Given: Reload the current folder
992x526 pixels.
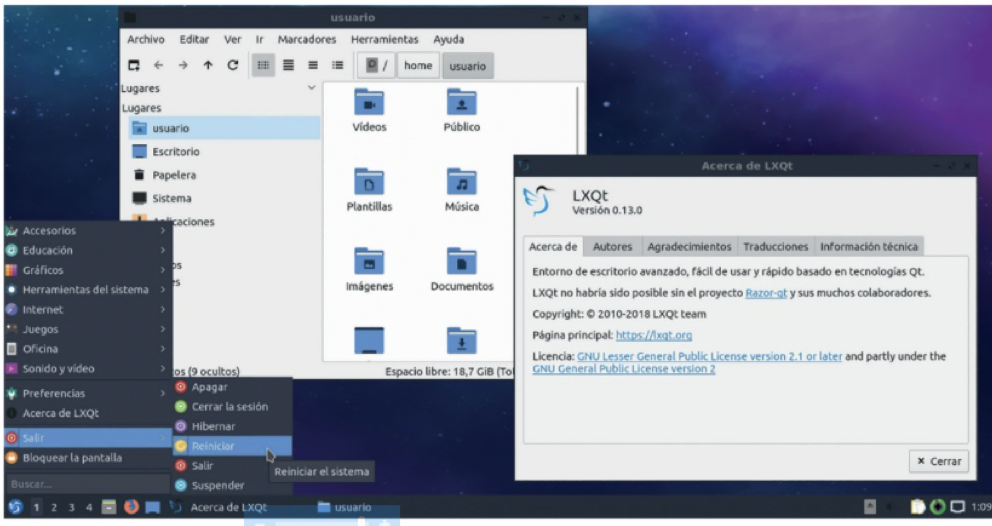Looking at the screenshot, I should (233, 65).
